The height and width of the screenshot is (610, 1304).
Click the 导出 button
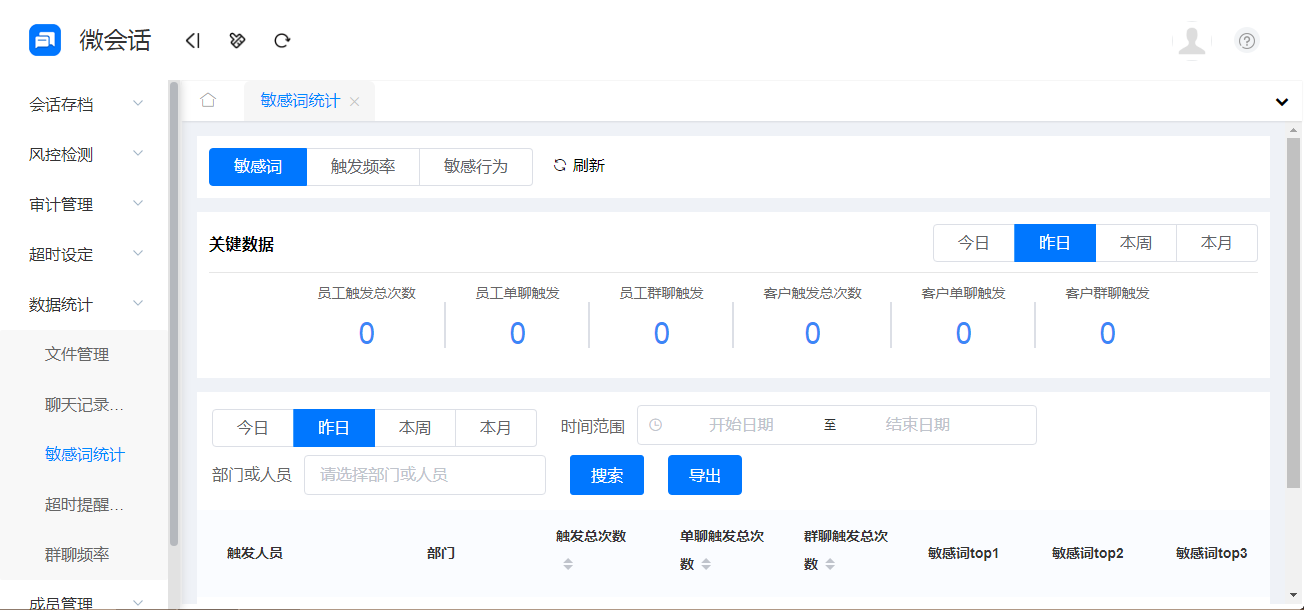tap(704, 475)
